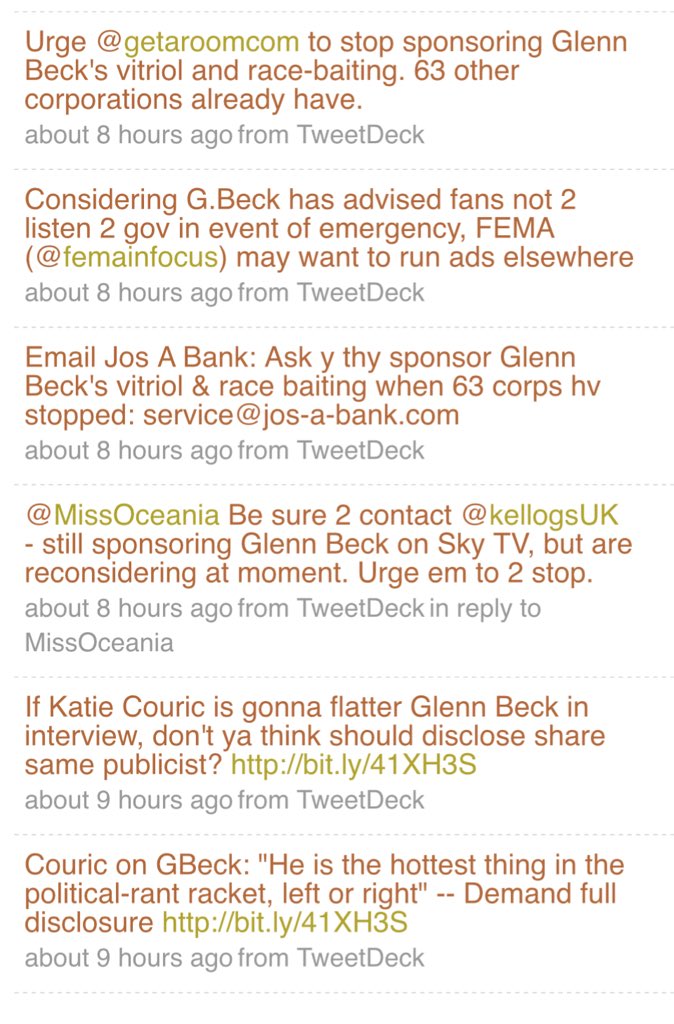This screenshot has width=674, height=1024.
Task: Open TweetDeck link under Katie Couric publicist tweet
Action: (360, 800)
